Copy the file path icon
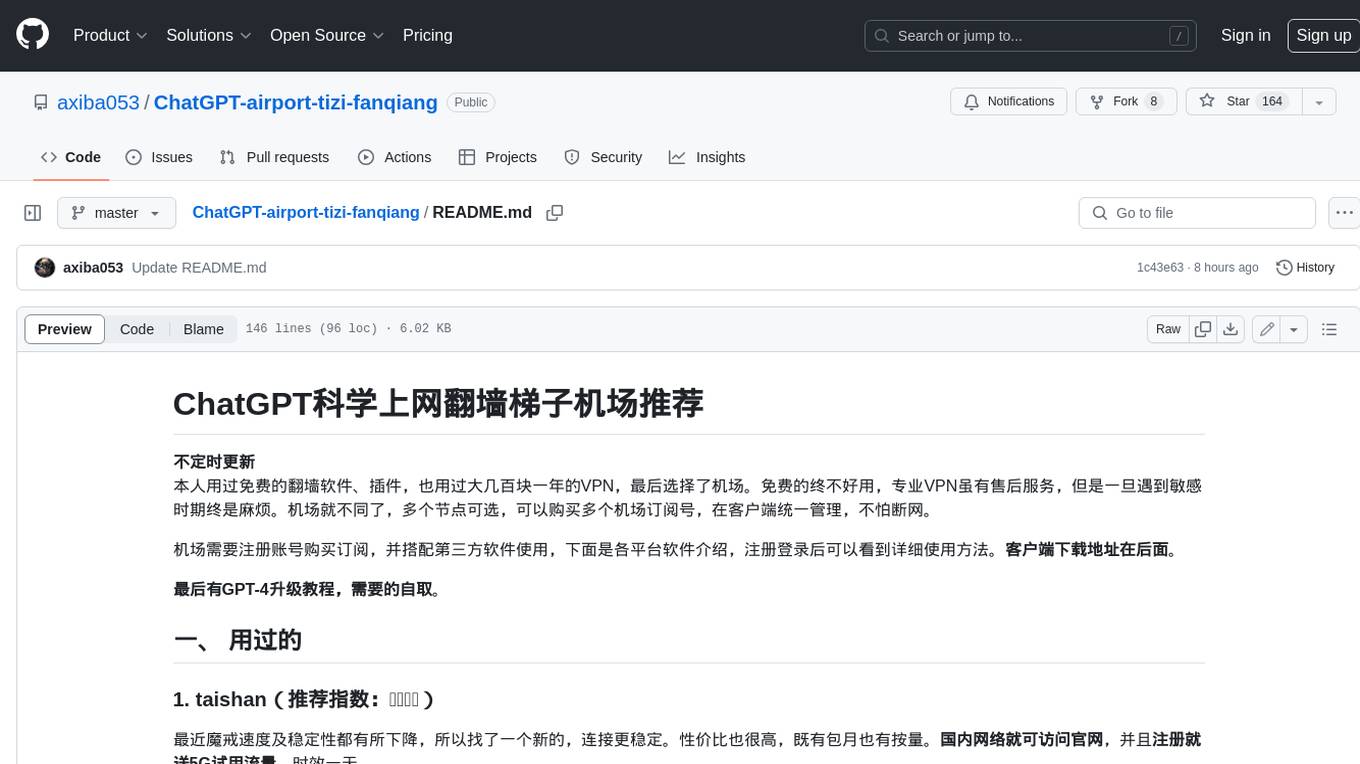Viewport: 1360px width, 764px height. [555, 213]
